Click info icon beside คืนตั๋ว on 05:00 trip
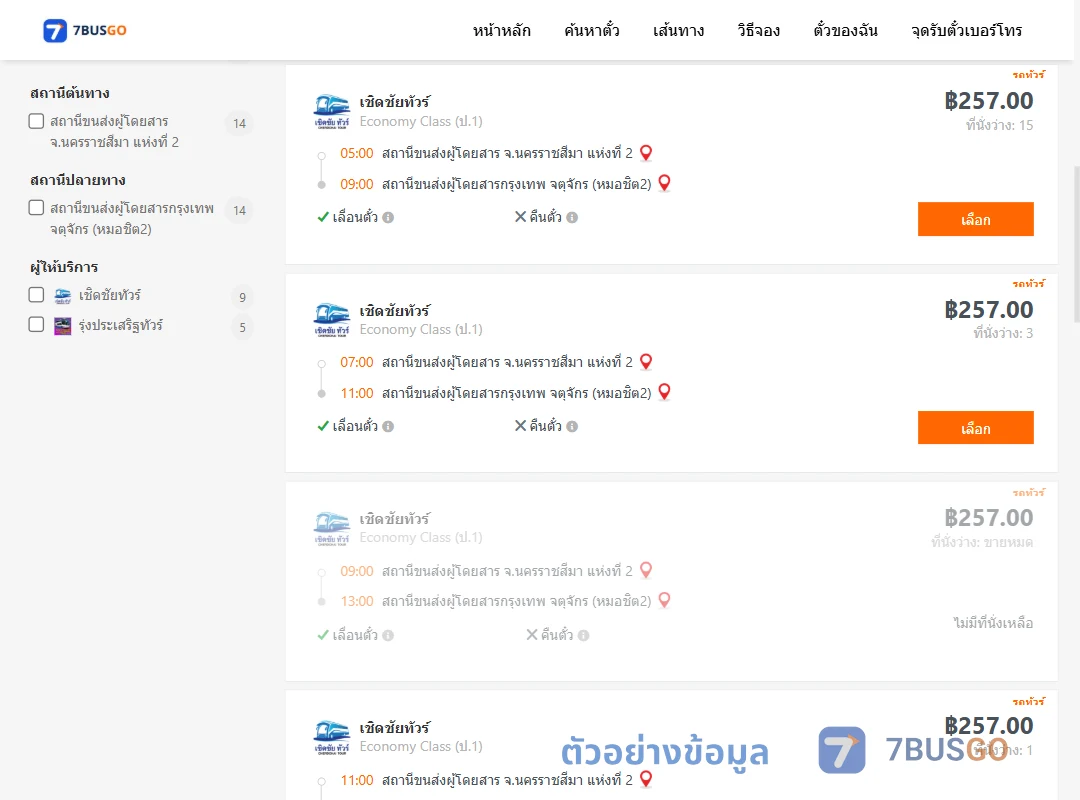The image size is (1080, 800). [572, 218]
